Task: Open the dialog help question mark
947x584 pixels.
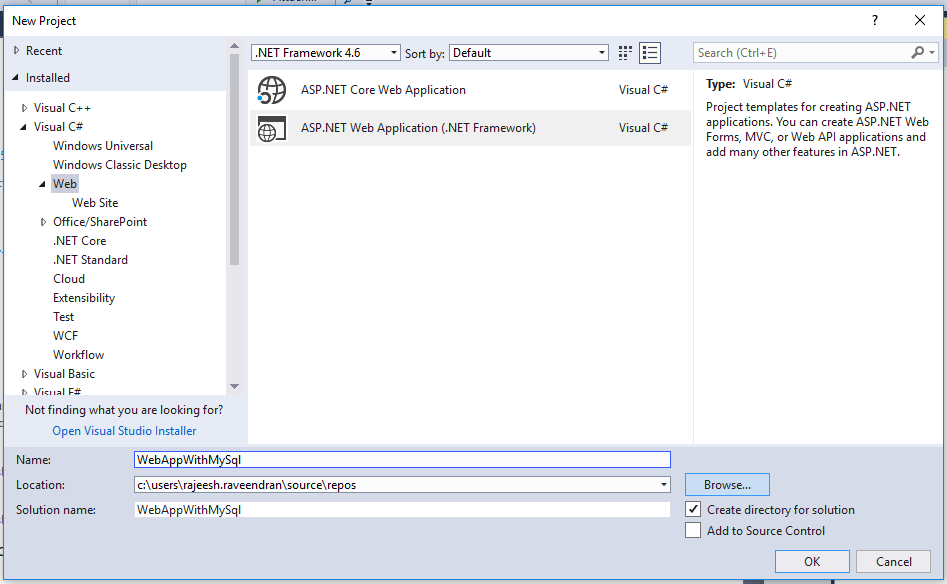Action: [874, 20]
